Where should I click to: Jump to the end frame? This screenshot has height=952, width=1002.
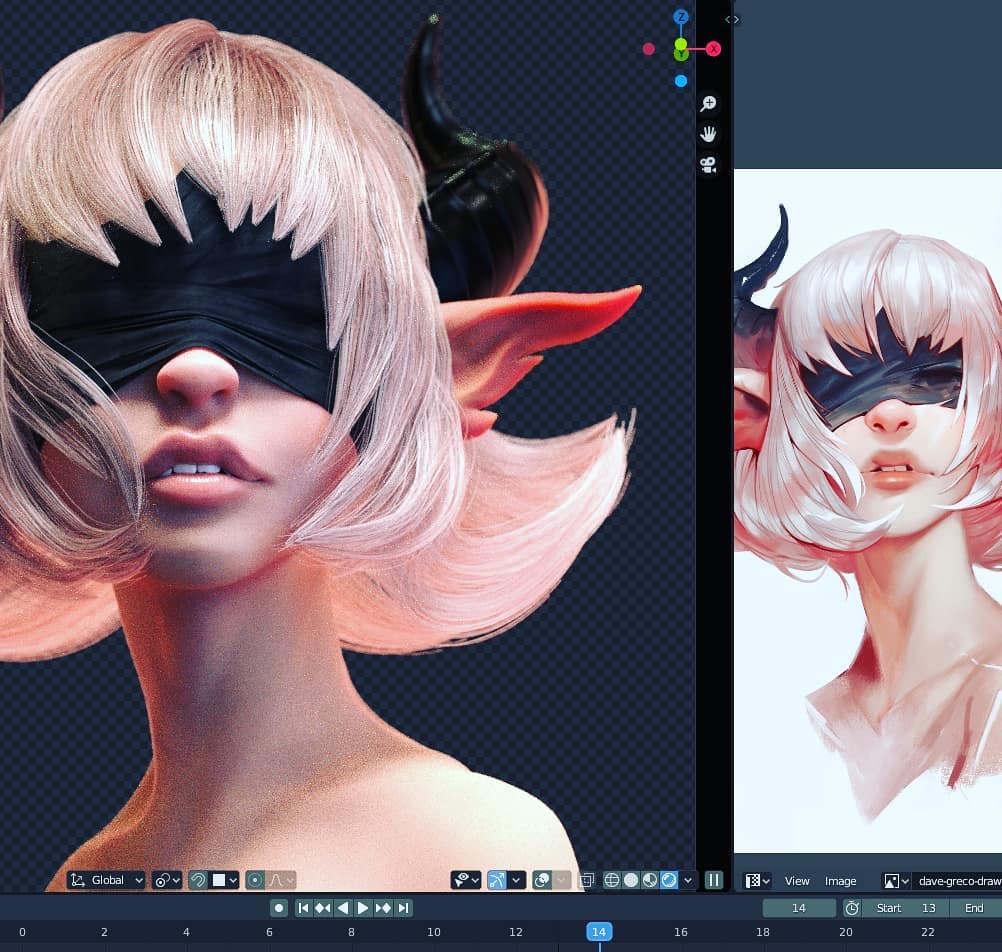tap(403, 908)
